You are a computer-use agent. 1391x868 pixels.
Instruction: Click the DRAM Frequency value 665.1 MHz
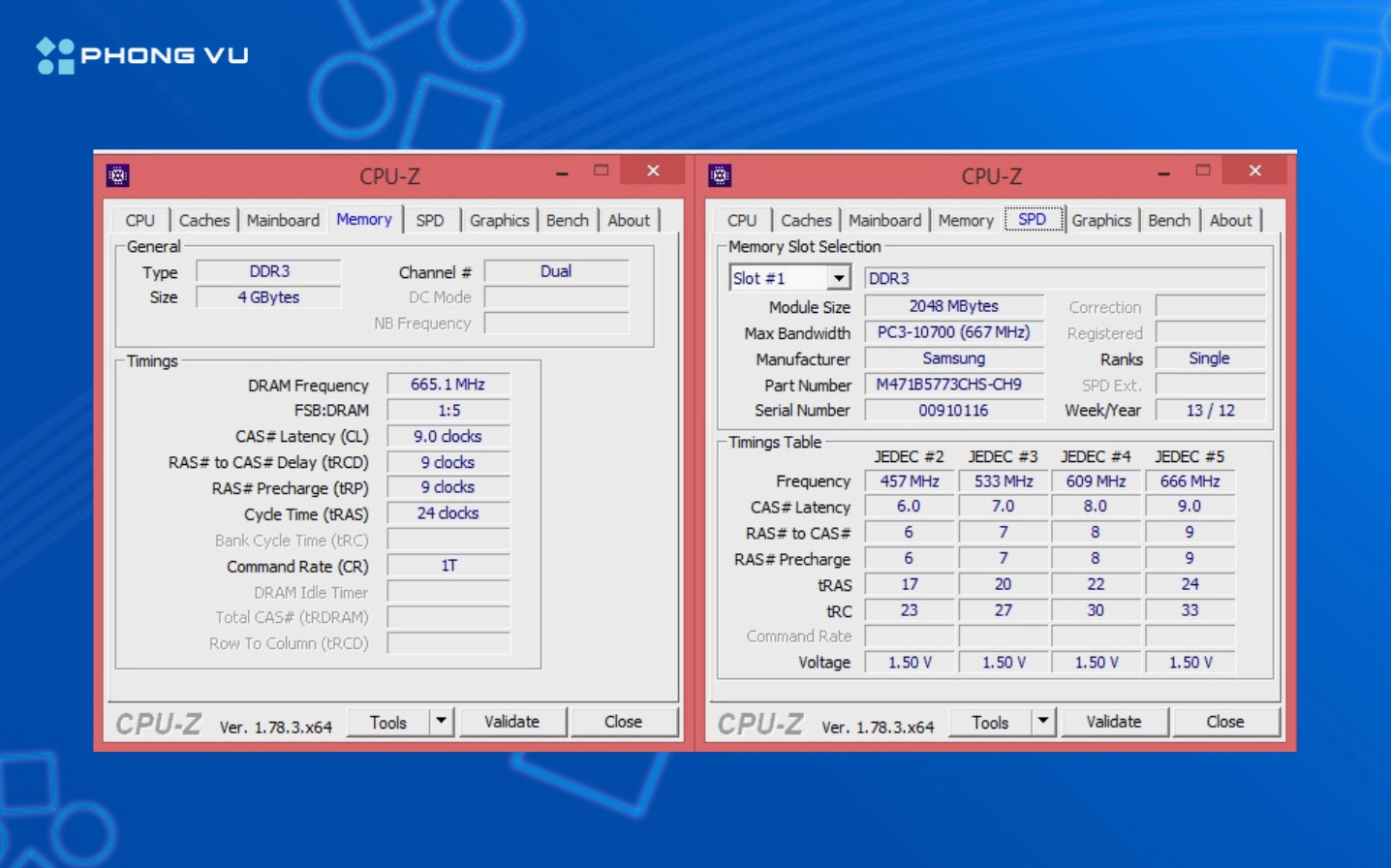[448, 385]
